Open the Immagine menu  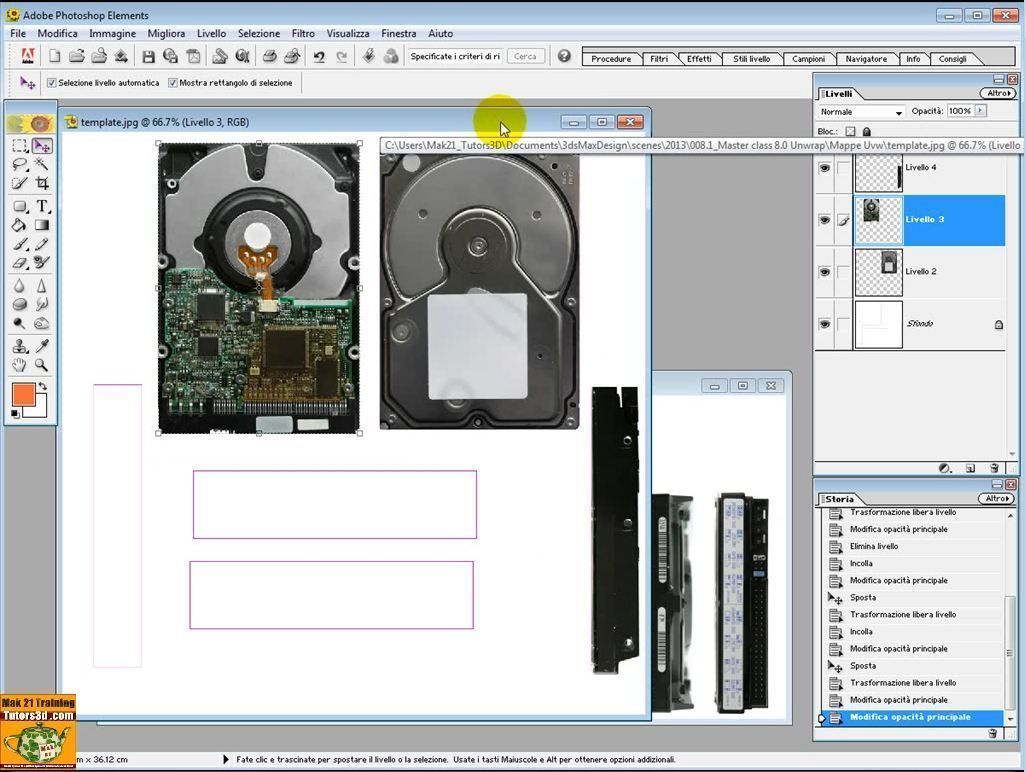113,33
